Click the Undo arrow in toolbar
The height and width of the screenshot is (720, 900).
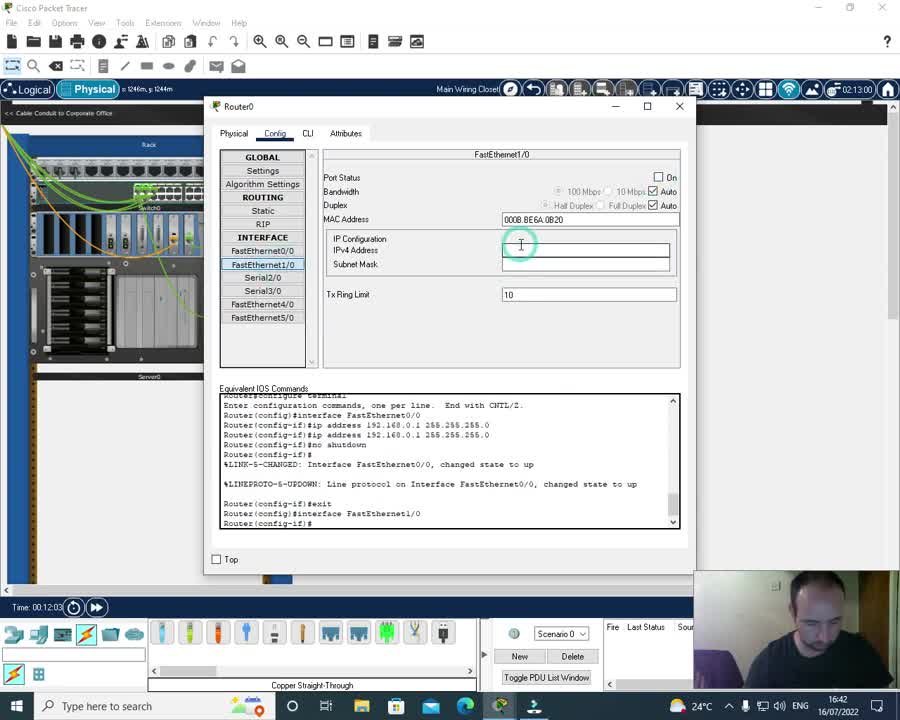click(x=212, y=41)
